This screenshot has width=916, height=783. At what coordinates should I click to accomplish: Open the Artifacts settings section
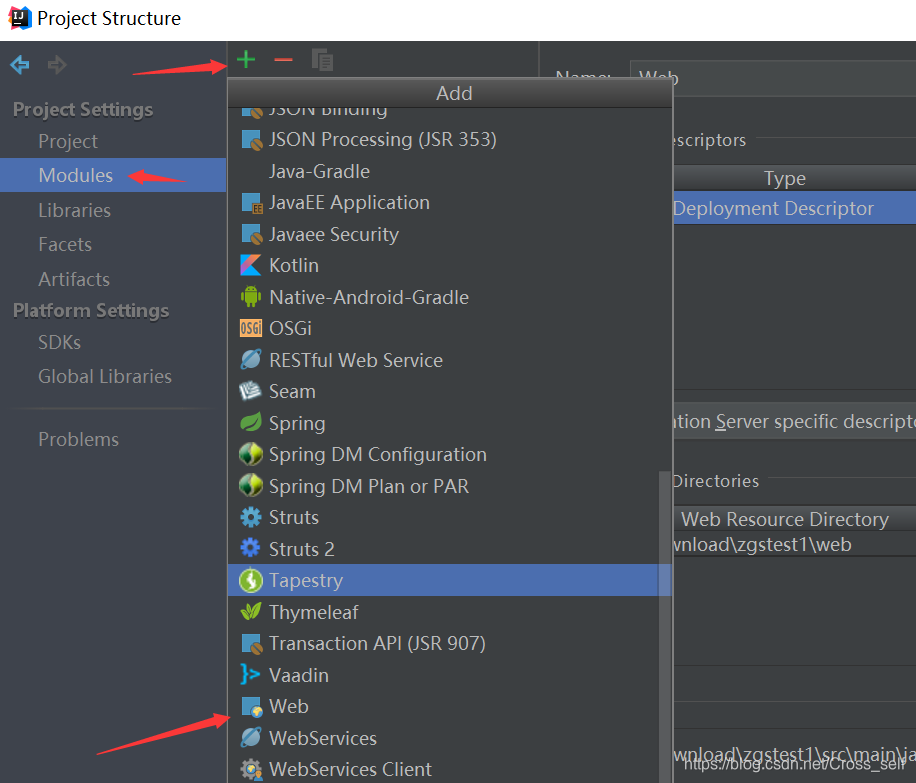(x=74, y=279)
